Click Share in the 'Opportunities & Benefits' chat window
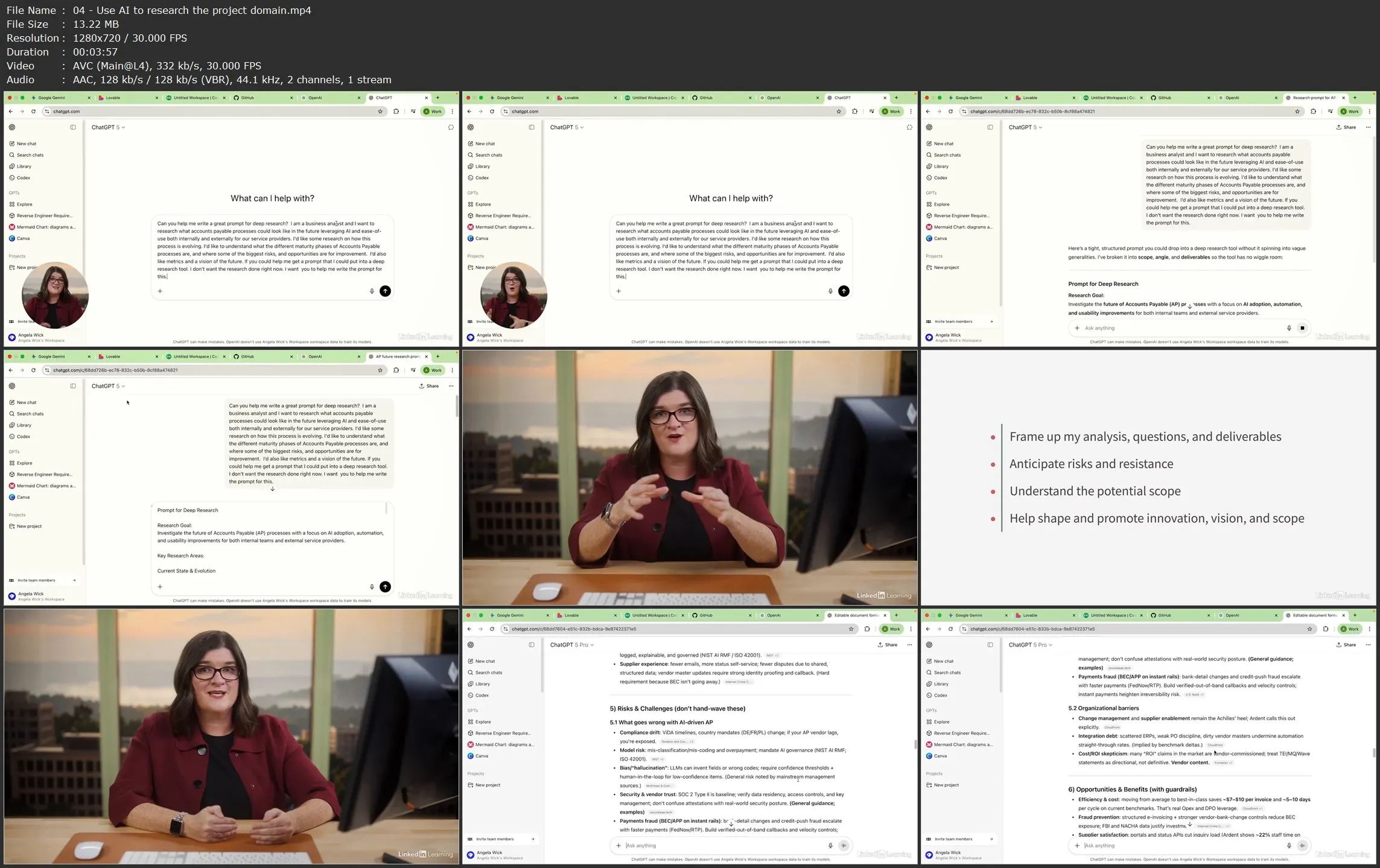 coord(1346,645)
